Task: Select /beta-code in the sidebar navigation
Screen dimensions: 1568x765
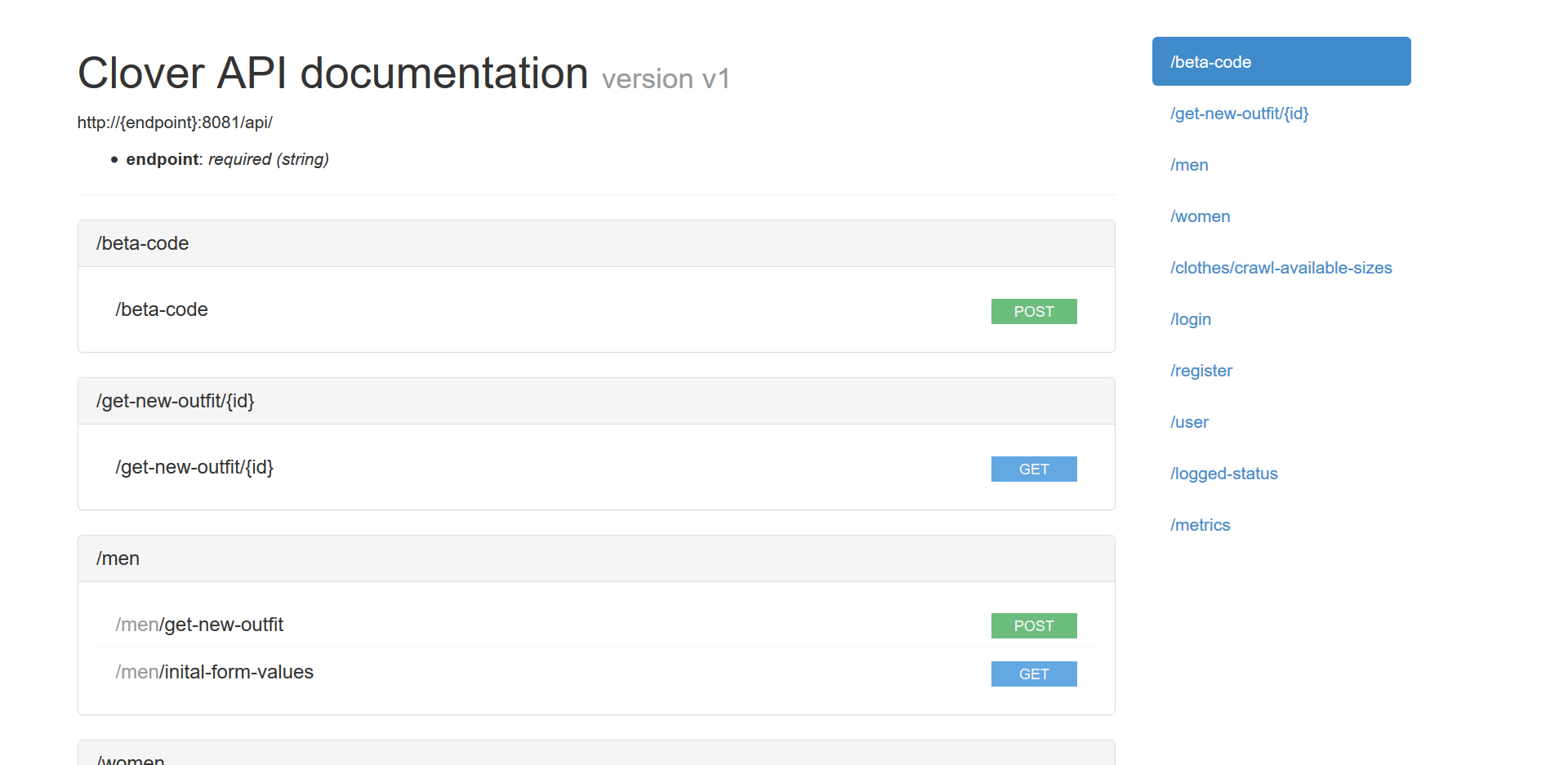Action: [1281, 61]
